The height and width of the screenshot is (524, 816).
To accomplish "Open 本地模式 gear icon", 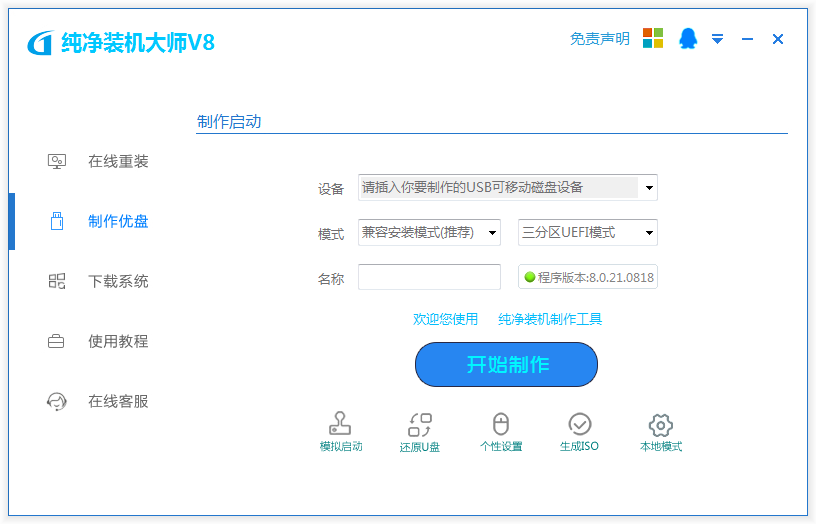I will 660,425.
